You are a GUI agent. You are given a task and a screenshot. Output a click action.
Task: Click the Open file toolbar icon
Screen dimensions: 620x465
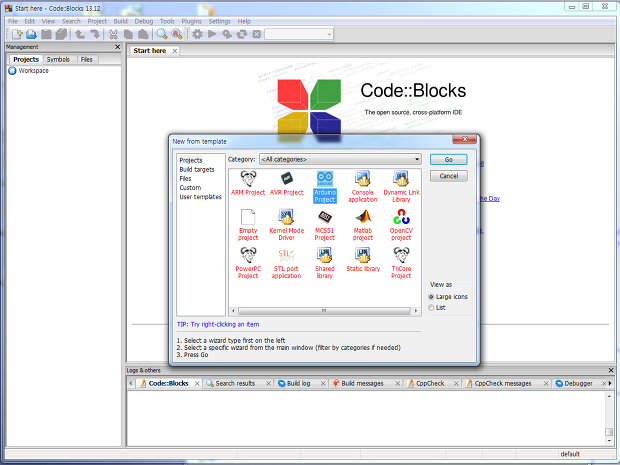point(31,34)
